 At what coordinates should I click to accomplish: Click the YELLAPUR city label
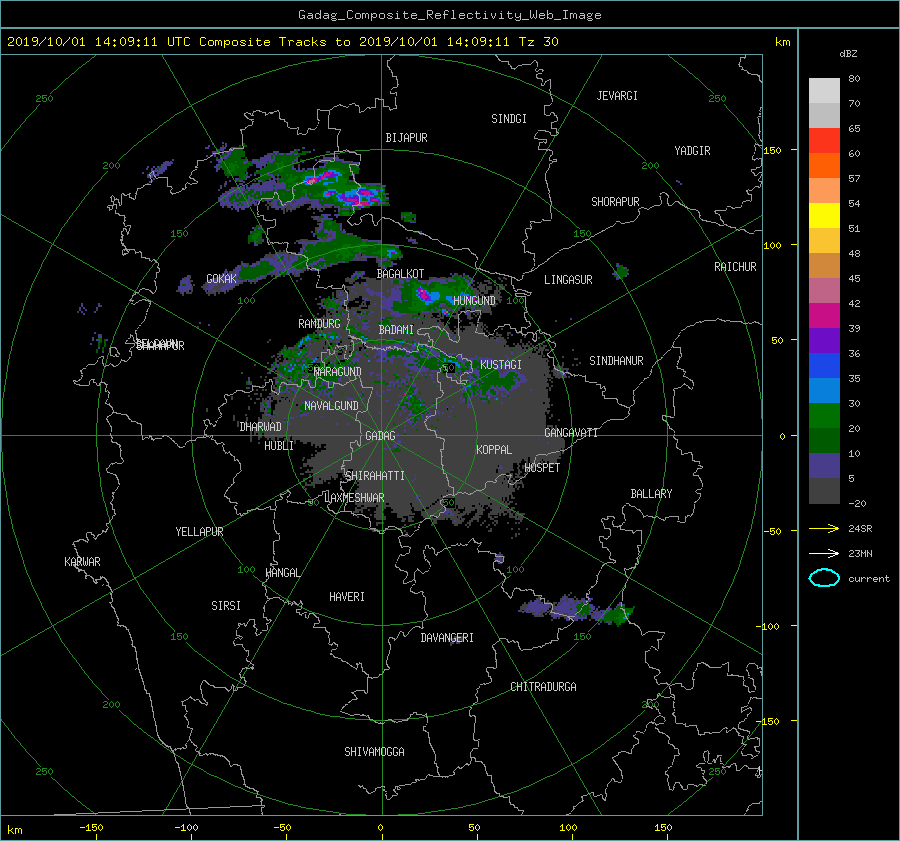point(199,532)
